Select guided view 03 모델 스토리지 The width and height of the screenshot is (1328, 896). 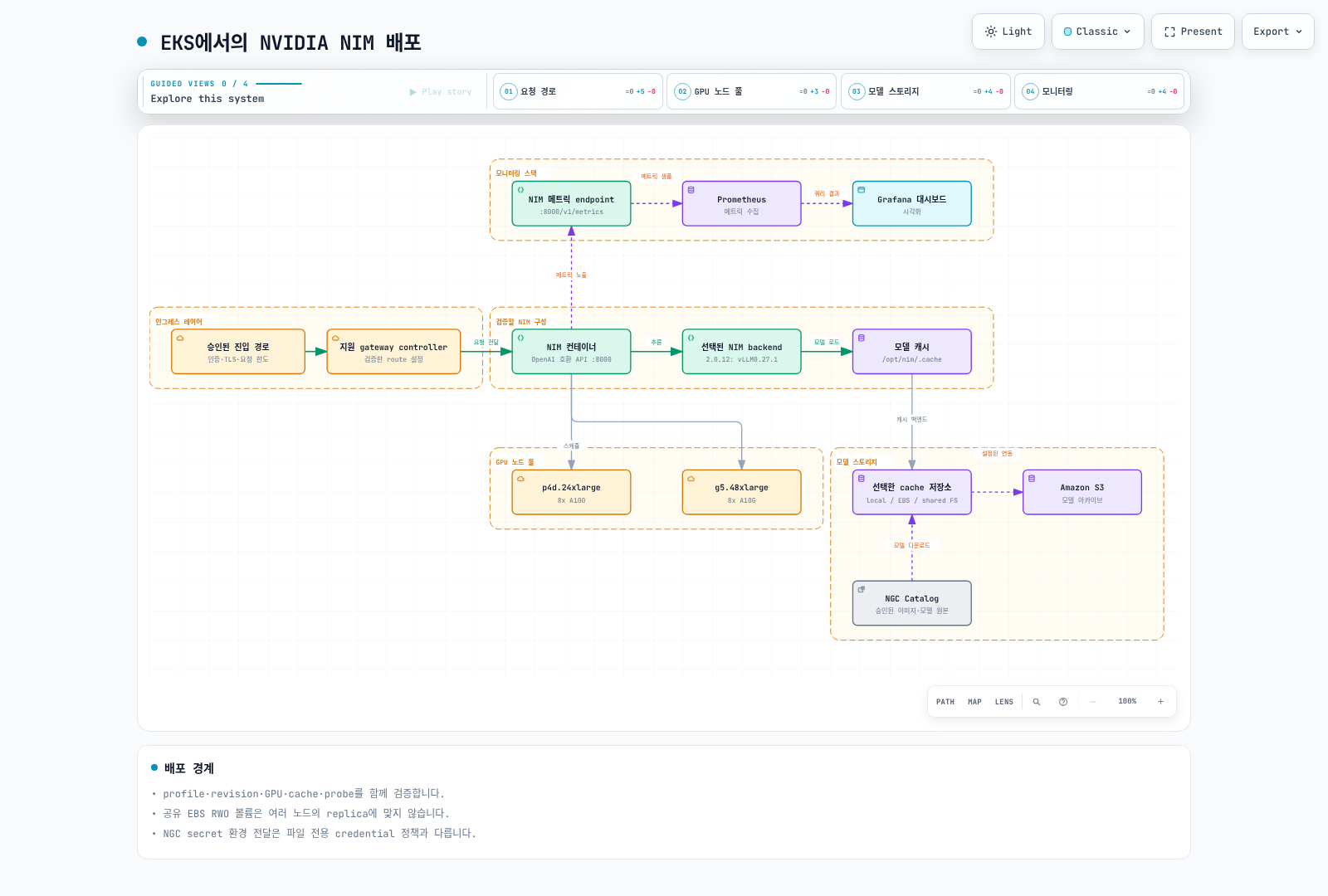(925, 91)
